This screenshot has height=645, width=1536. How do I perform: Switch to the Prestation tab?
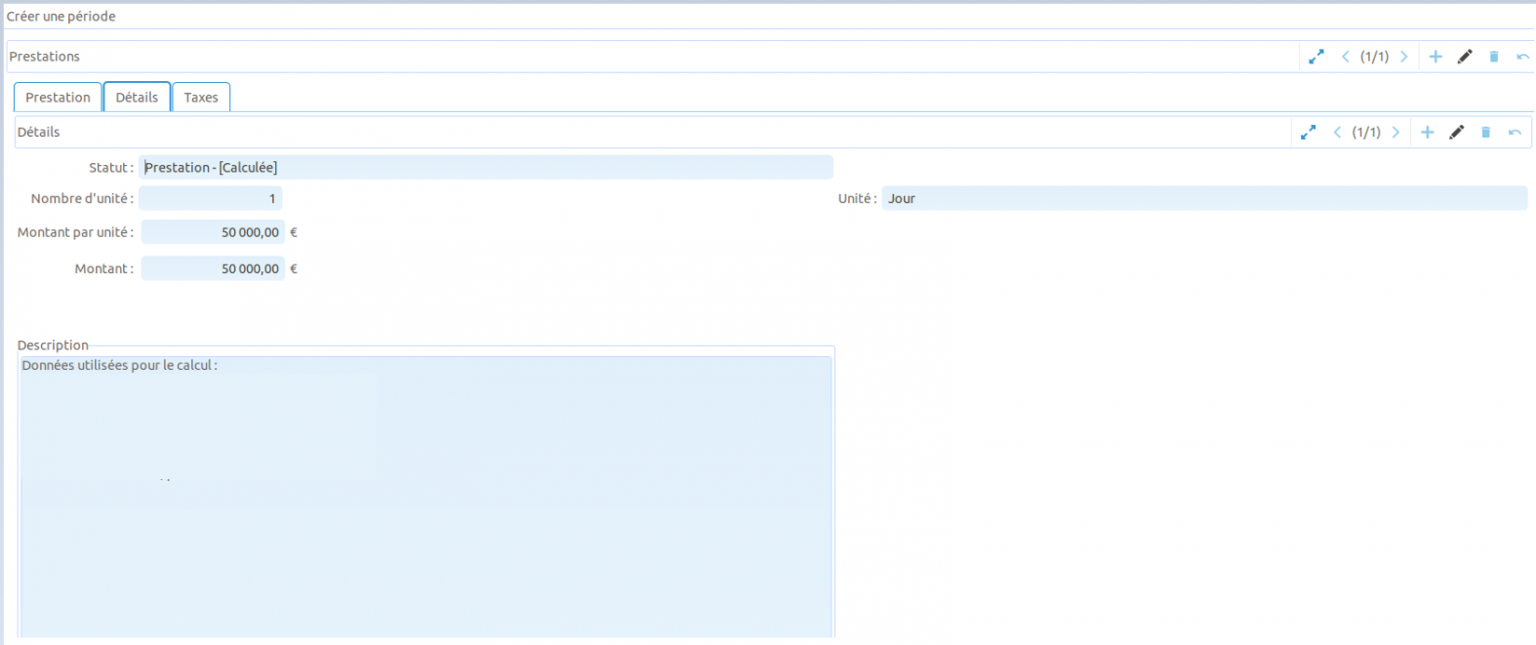58,97
